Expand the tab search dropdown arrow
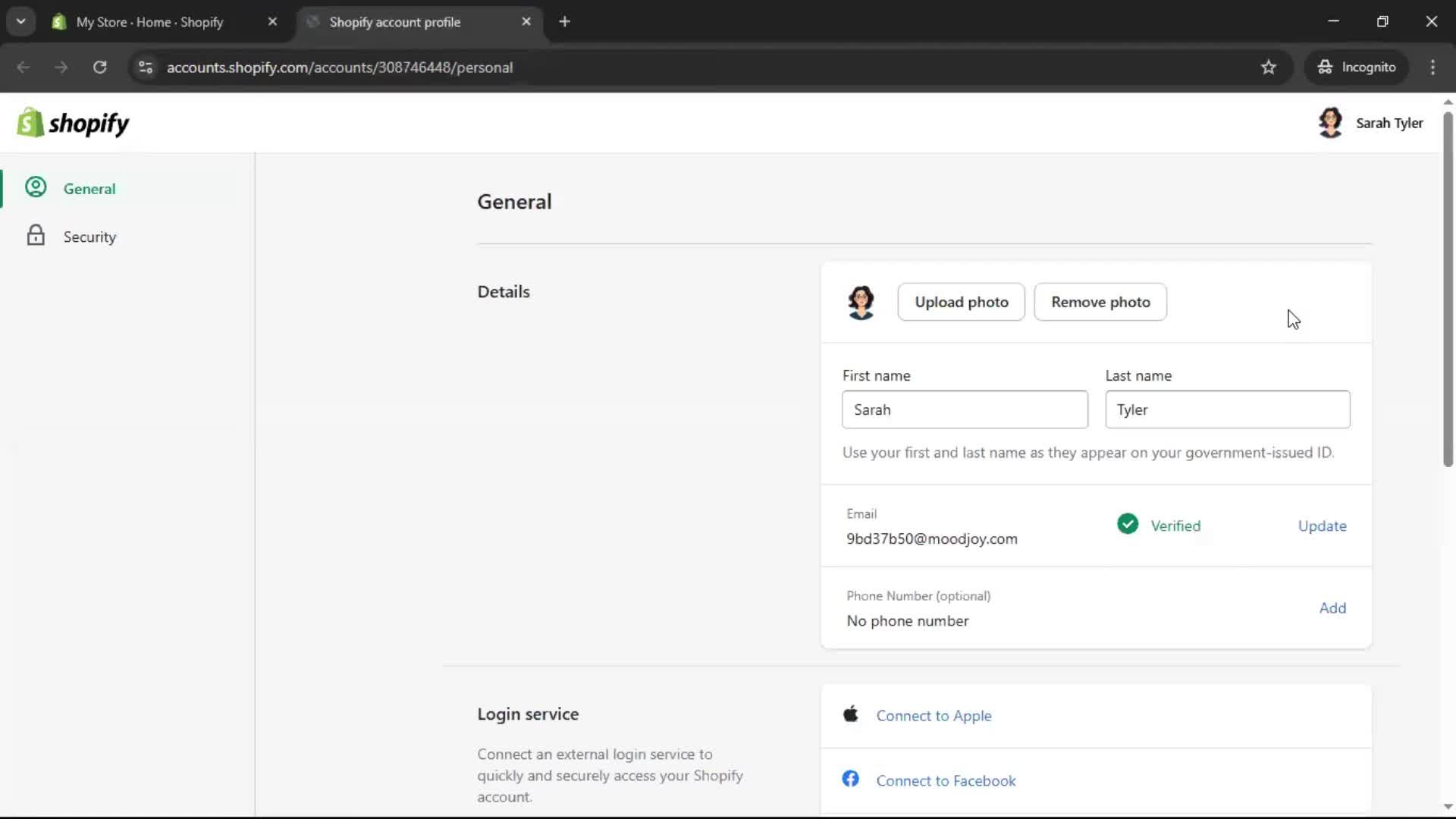Viewport: 1456px width, 819px height. (x=21, y=22)
